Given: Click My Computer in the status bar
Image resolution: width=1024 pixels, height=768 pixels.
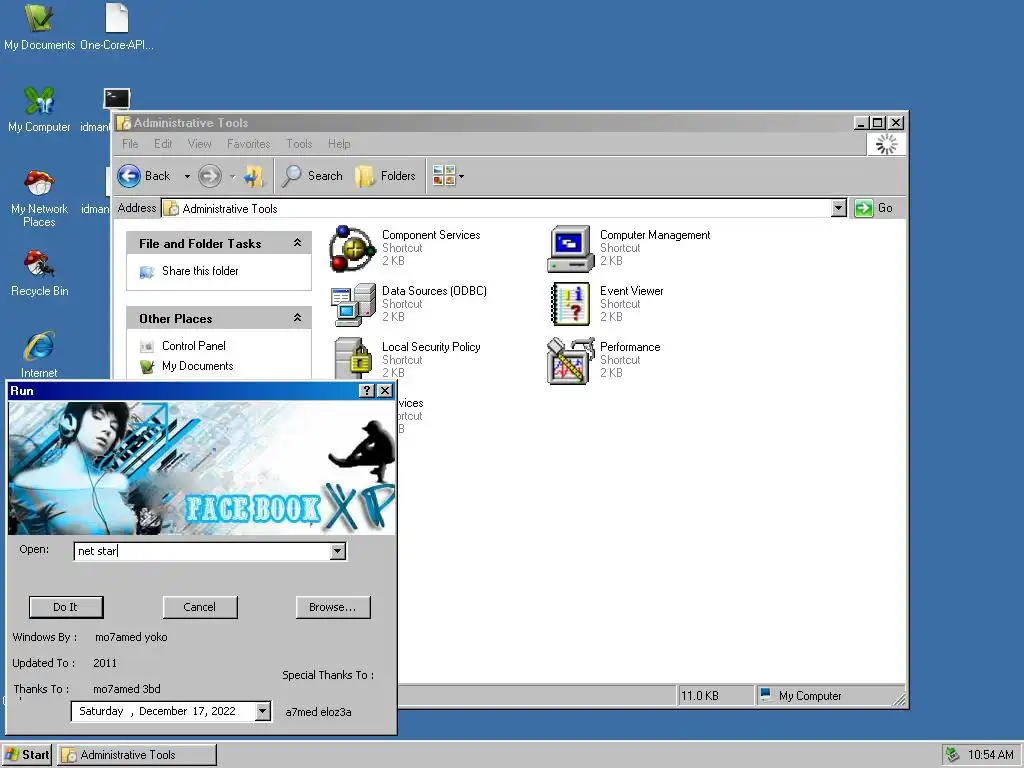Looking at the screenshot, I should pyautogui.click(x=810, y=696).
